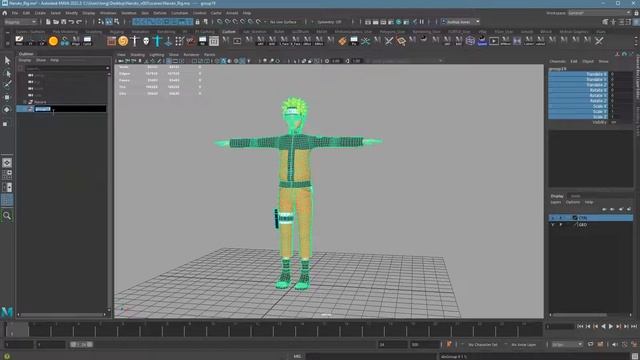
Task: Select the Translate X channel
Action: [x=578, y=74]
